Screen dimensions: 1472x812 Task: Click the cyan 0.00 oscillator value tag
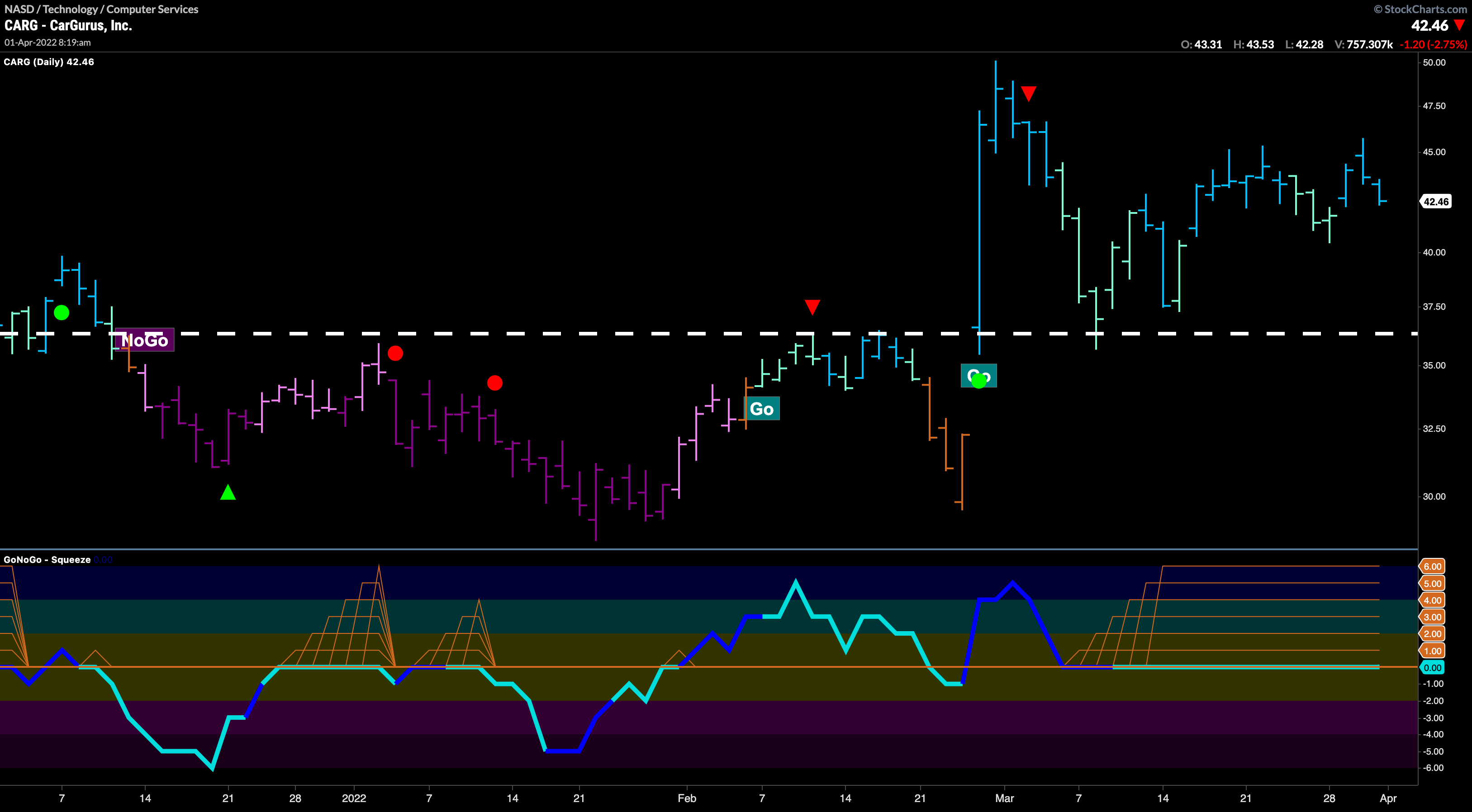click(x=1432, y=667)
